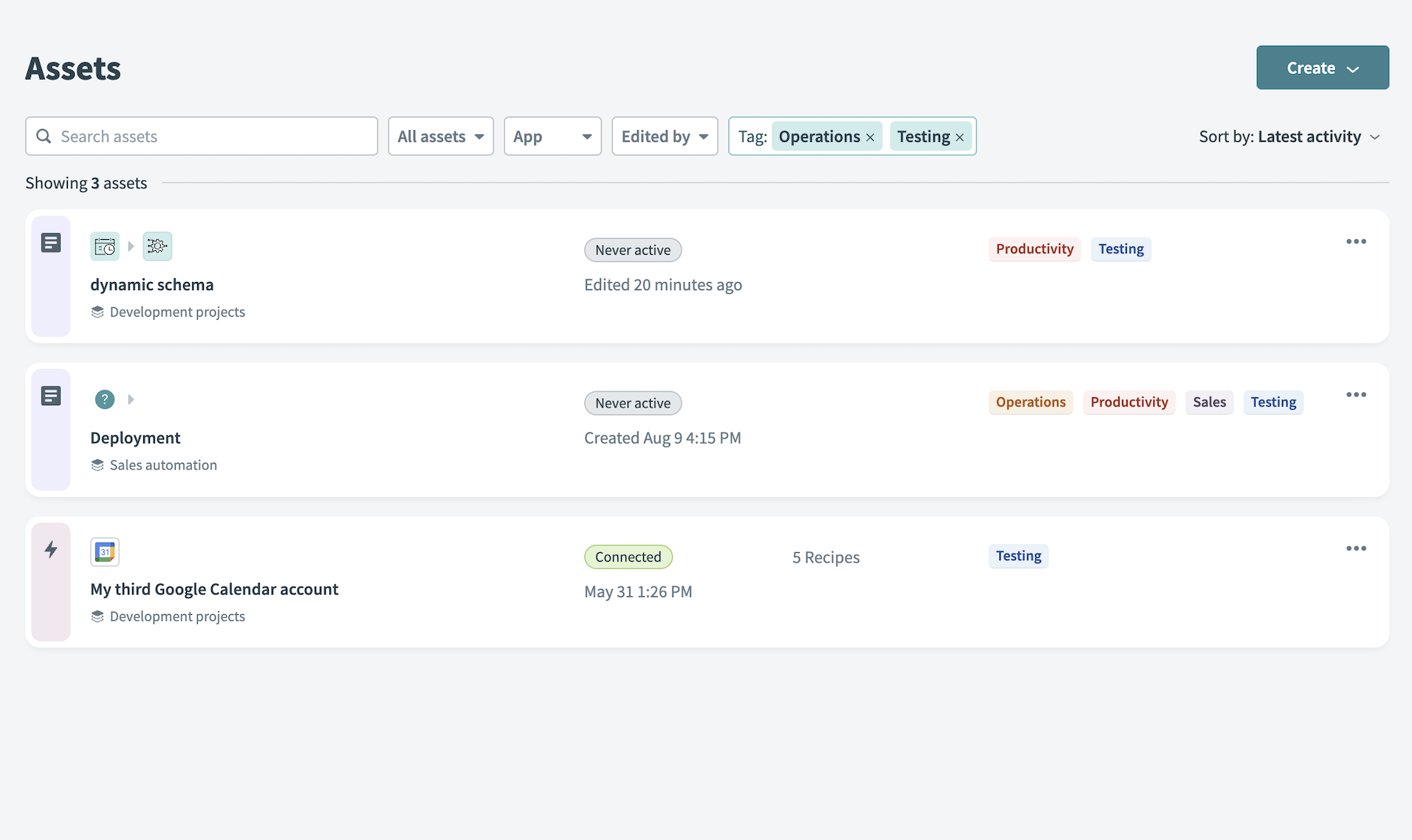Click the scheduler trigger icon on dynamic schema
This screenshot has width=1412, height=840.
[x=105, y=247]
